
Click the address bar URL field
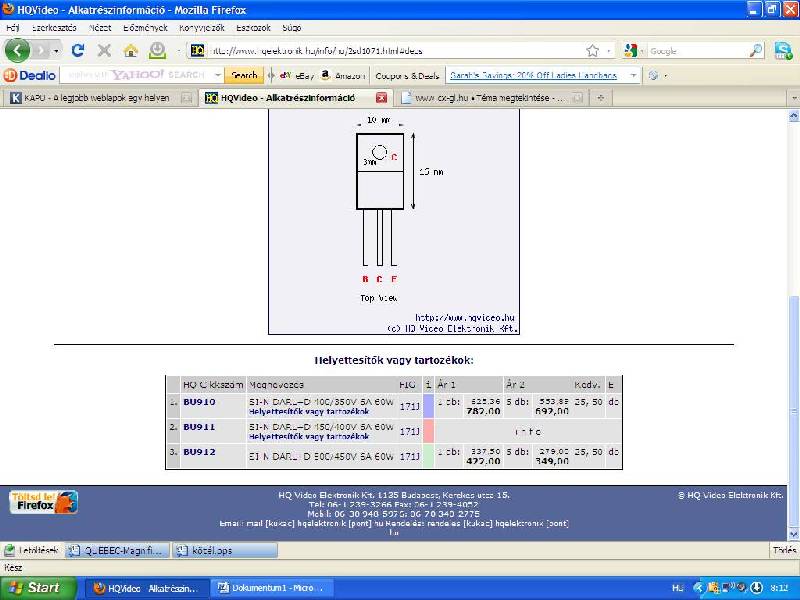point(390,50)
